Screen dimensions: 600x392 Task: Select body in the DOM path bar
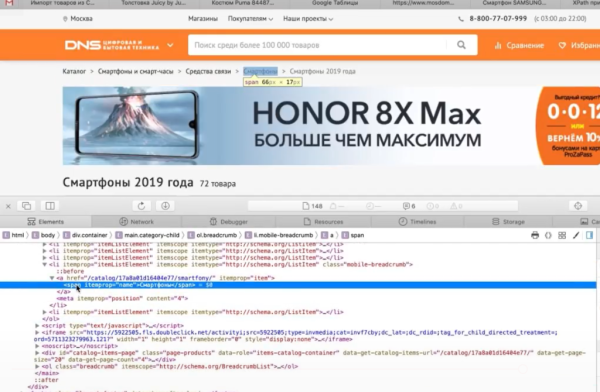pyautogui.click(x=43, y=235)
